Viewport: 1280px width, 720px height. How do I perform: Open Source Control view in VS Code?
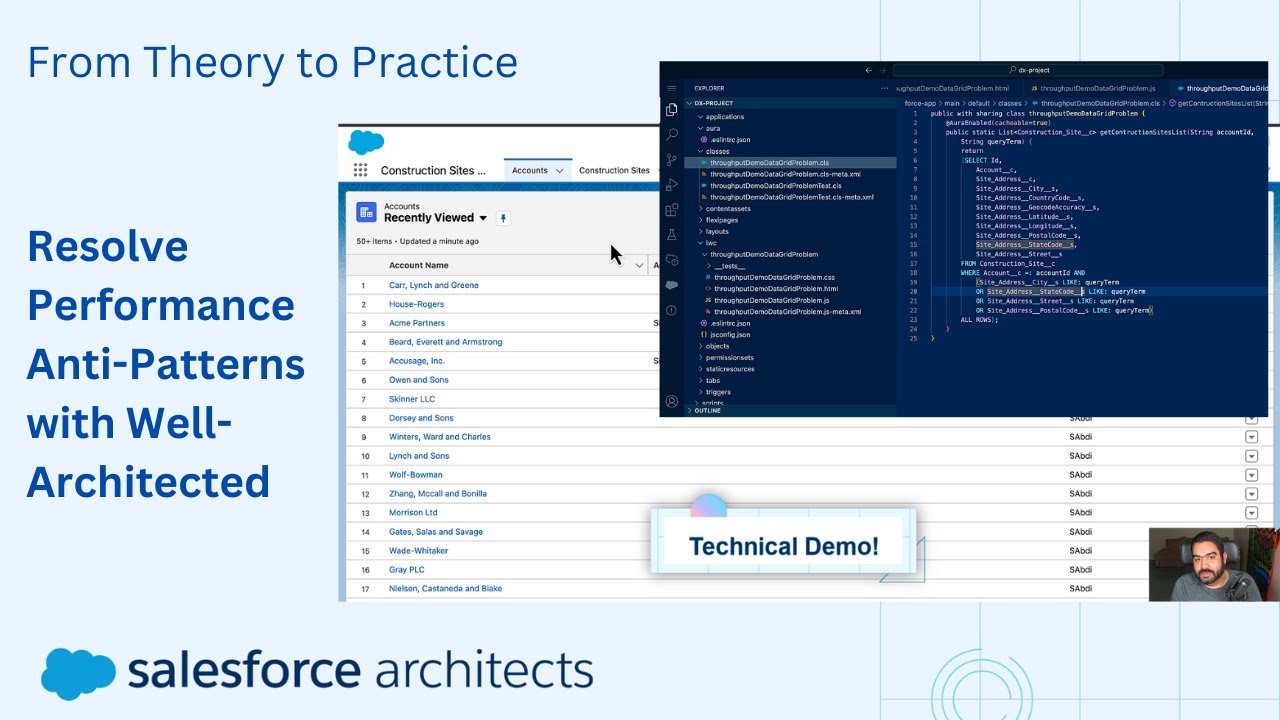pyautogui.click(x=672, y=159)
